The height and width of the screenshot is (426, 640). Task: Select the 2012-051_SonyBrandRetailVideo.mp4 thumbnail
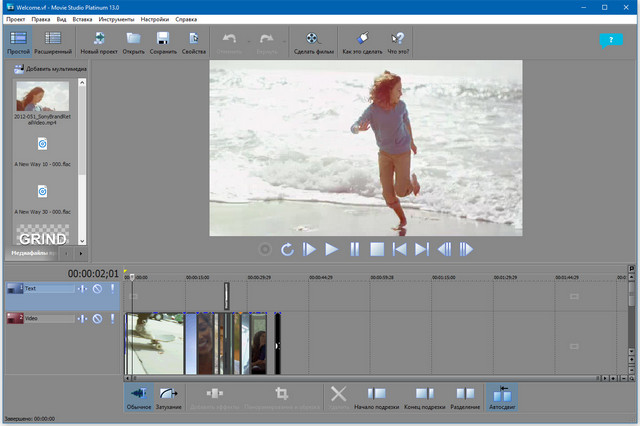tap(42, 96)
